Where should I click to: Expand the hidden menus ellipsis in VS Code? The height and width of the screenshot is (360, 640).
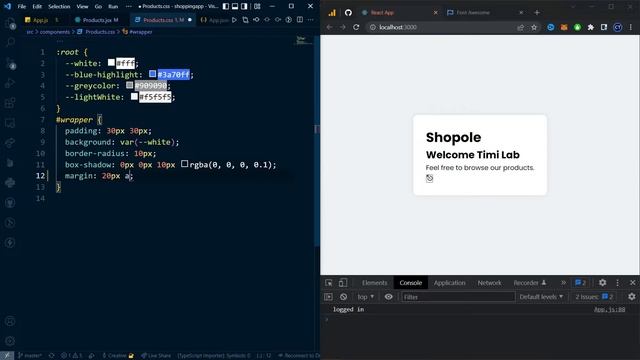point(129,7)
